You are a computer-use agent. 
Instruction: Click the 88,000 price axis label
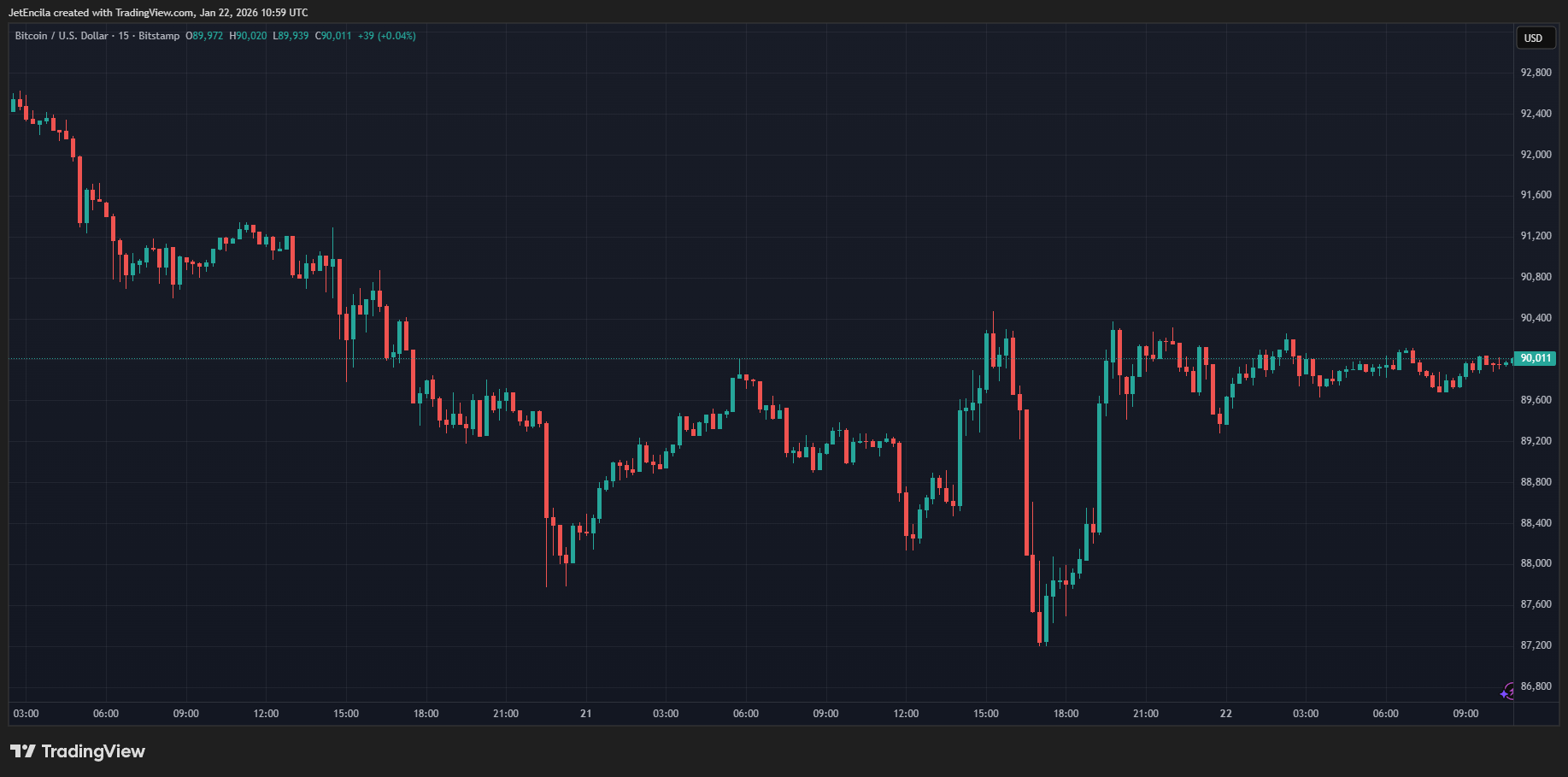[1536, 563]
